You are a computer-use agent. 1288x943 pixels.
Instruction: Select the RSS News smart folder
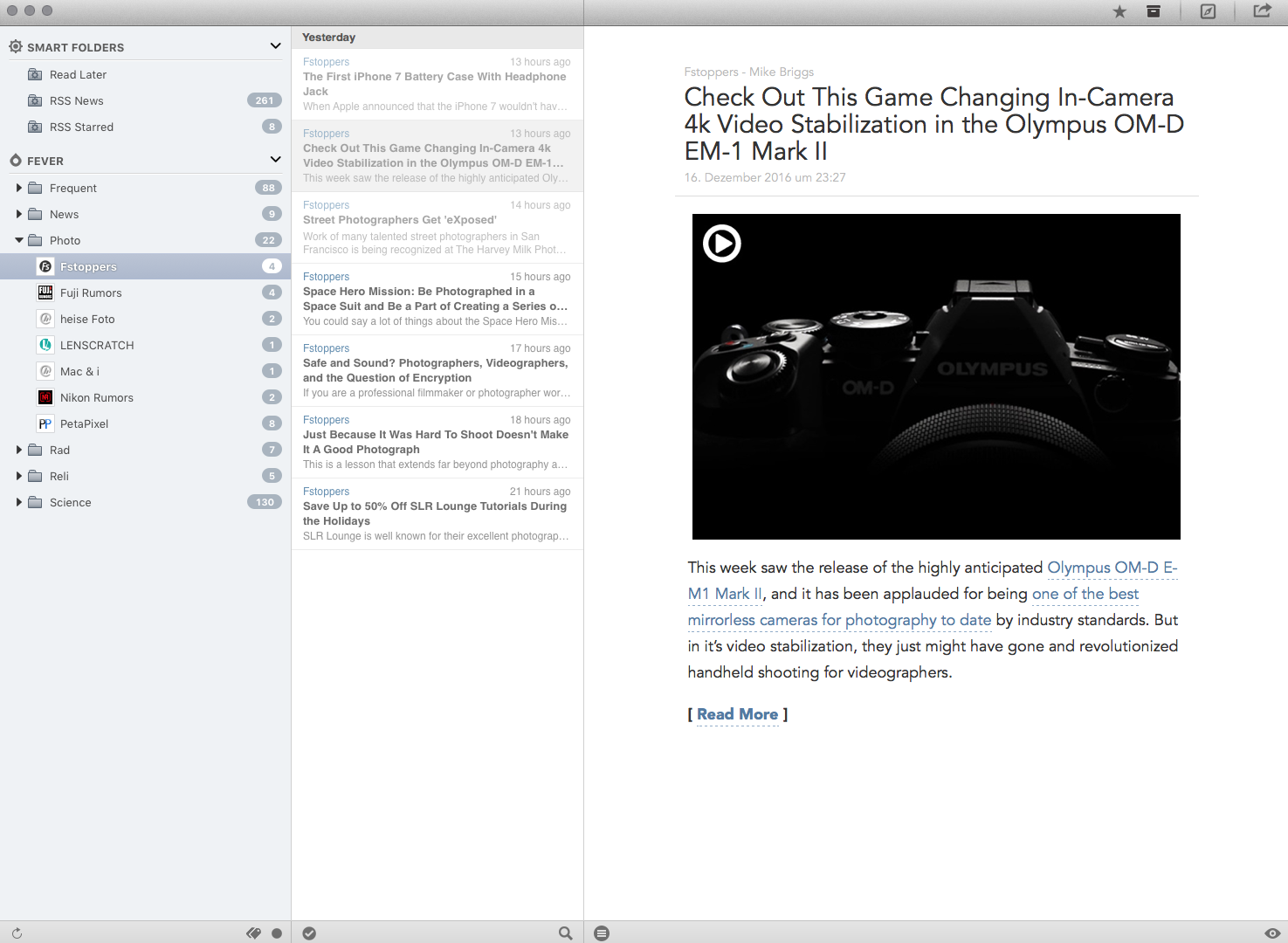(146, 100)
